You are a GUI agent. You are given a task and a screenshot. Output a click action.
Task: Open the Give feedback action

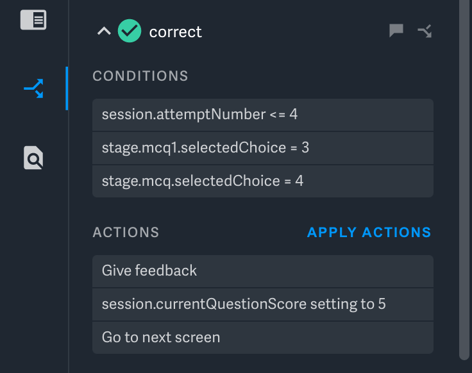pos(263,271)
